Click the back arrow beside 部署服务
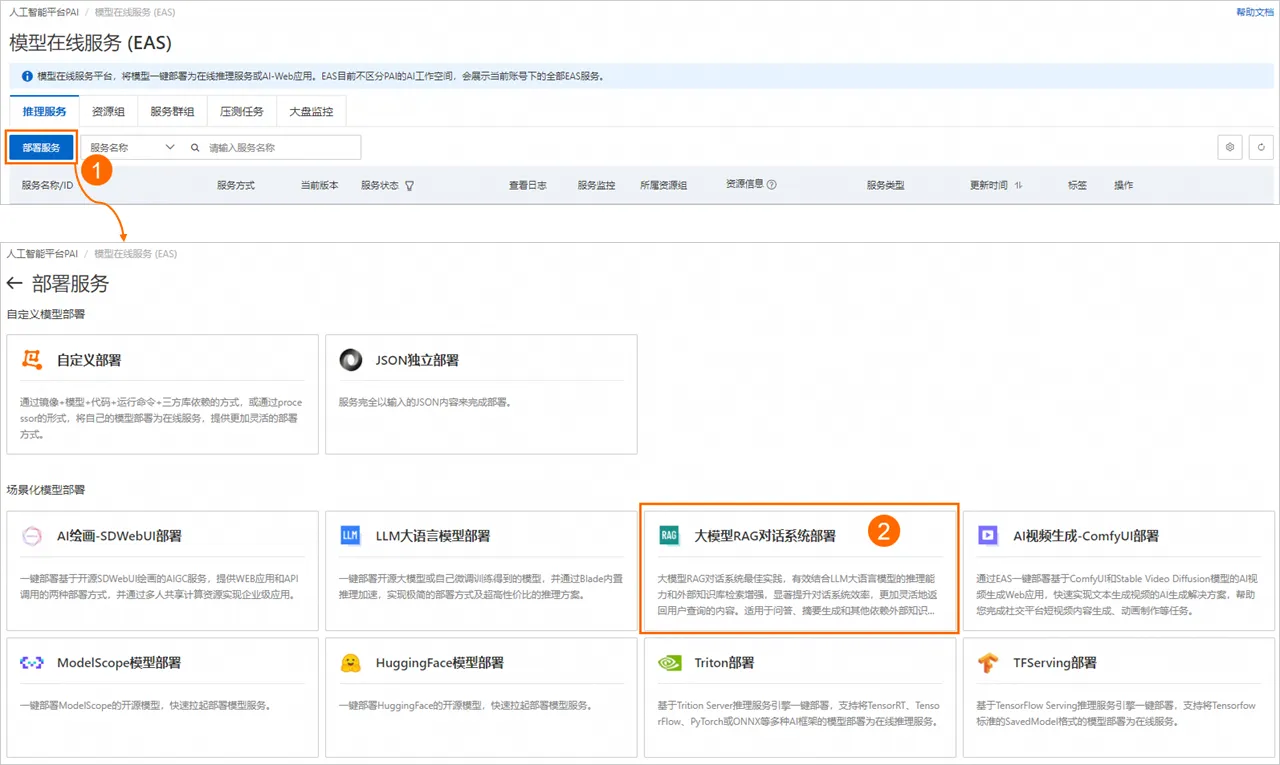The image size is (1280, 765). tap(14, 284)
